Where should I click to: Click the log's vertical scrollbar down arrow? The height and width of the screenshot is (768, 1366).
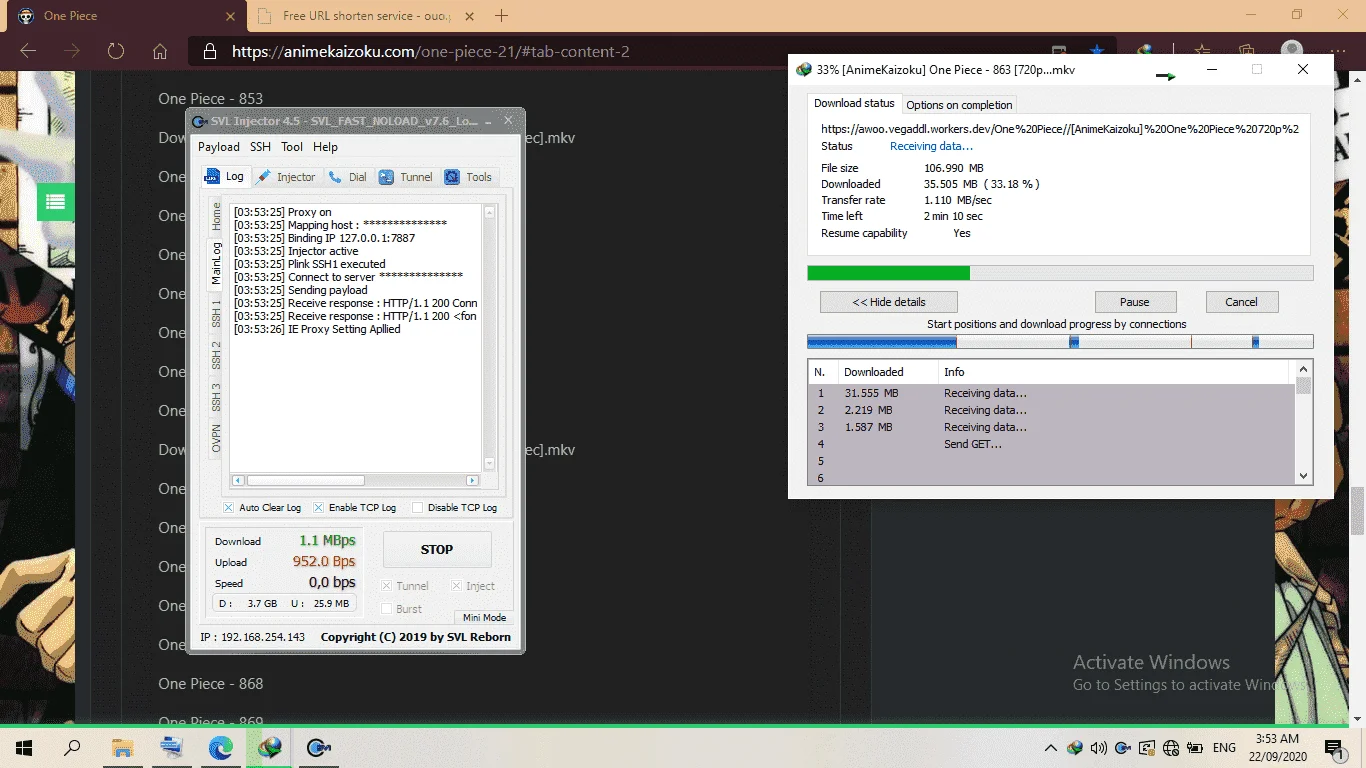click(489, 463)
